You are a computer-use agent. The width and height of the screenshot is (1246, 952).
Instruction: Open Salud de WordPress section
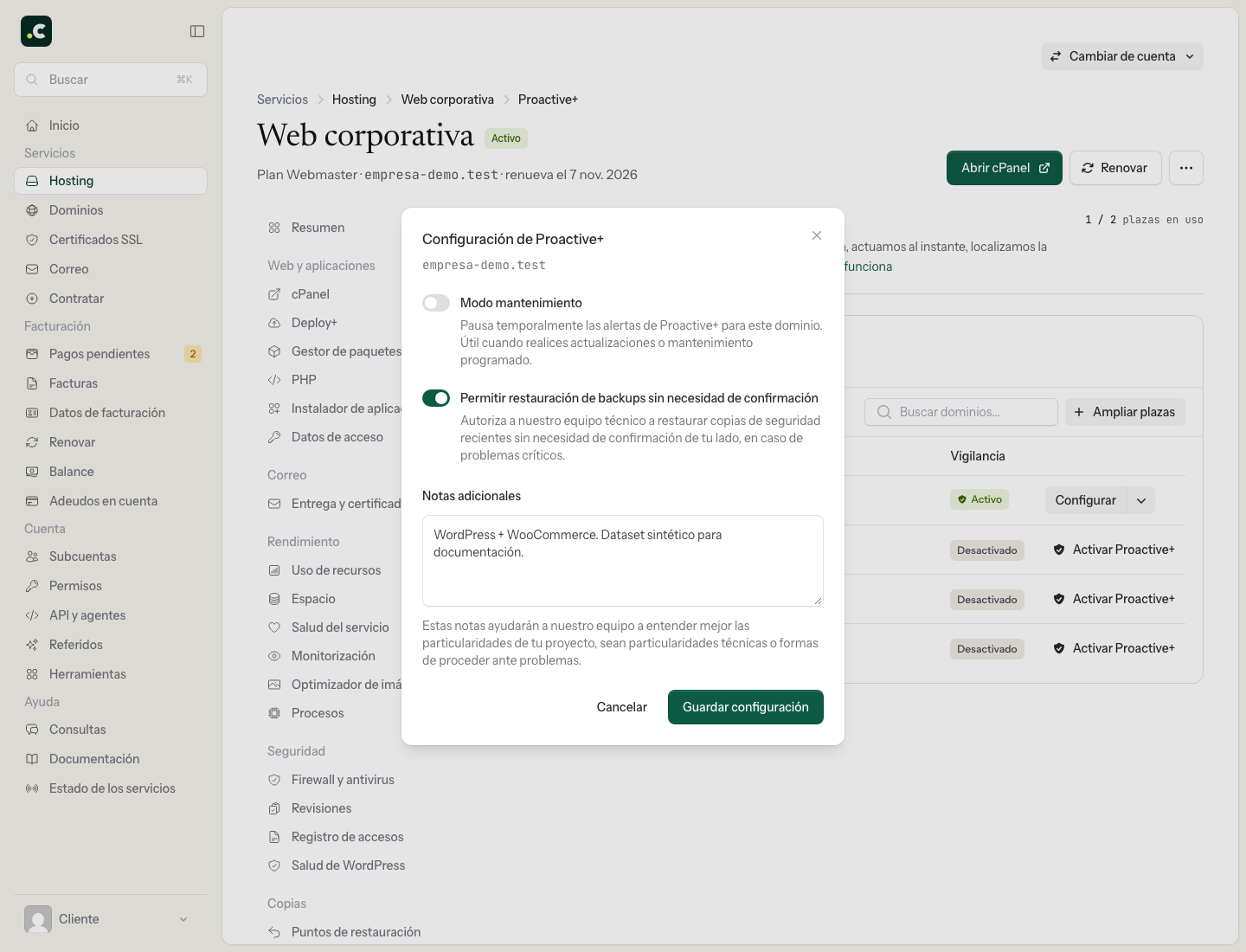(x=337, y=865)
